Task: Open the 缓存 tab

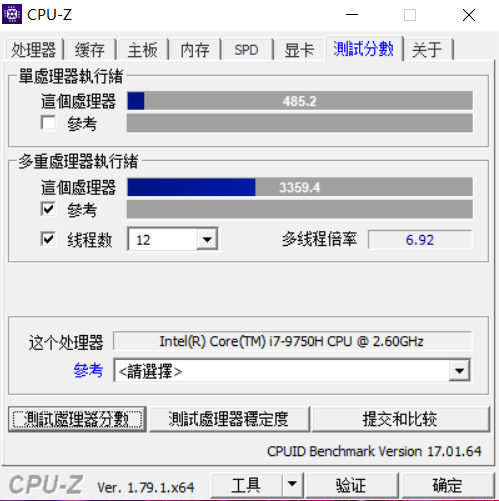Action: (90, 50)
